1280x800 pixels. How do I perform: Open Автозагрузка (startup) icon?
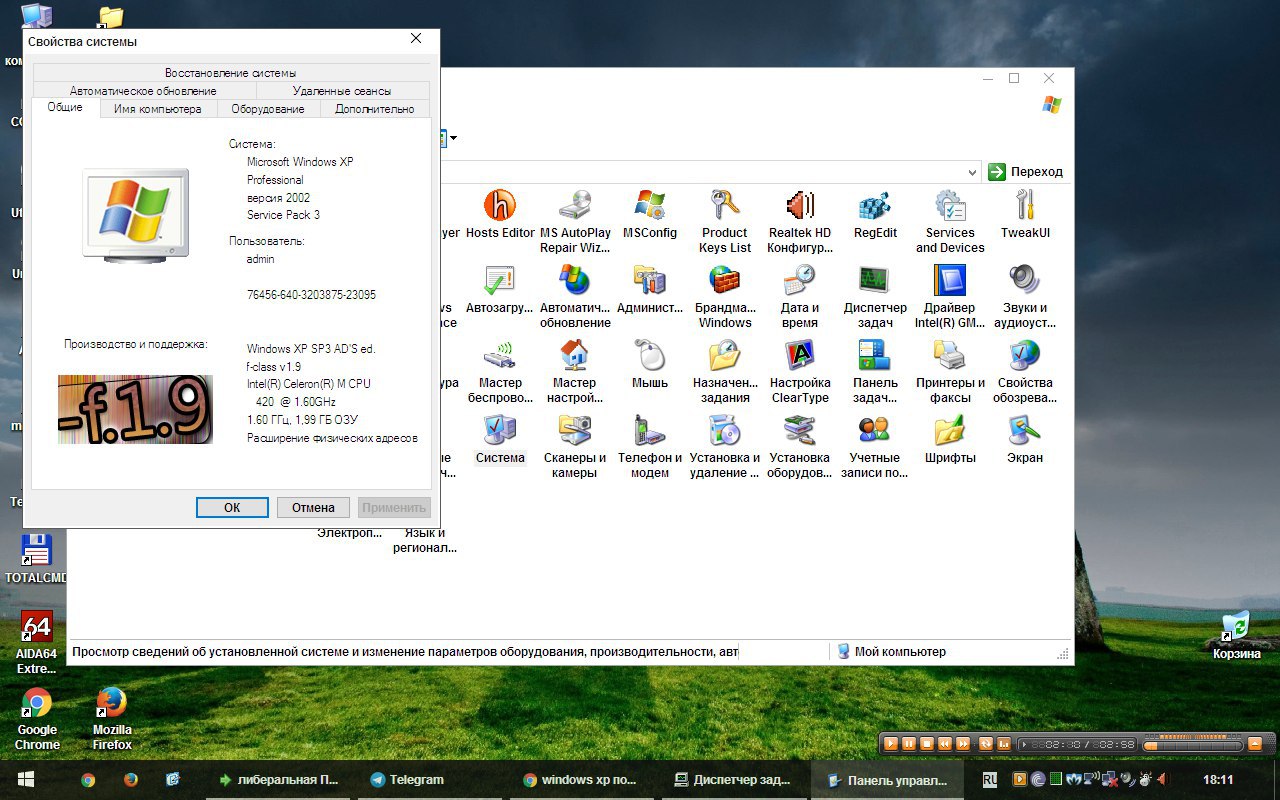click(x=500, y=289)
